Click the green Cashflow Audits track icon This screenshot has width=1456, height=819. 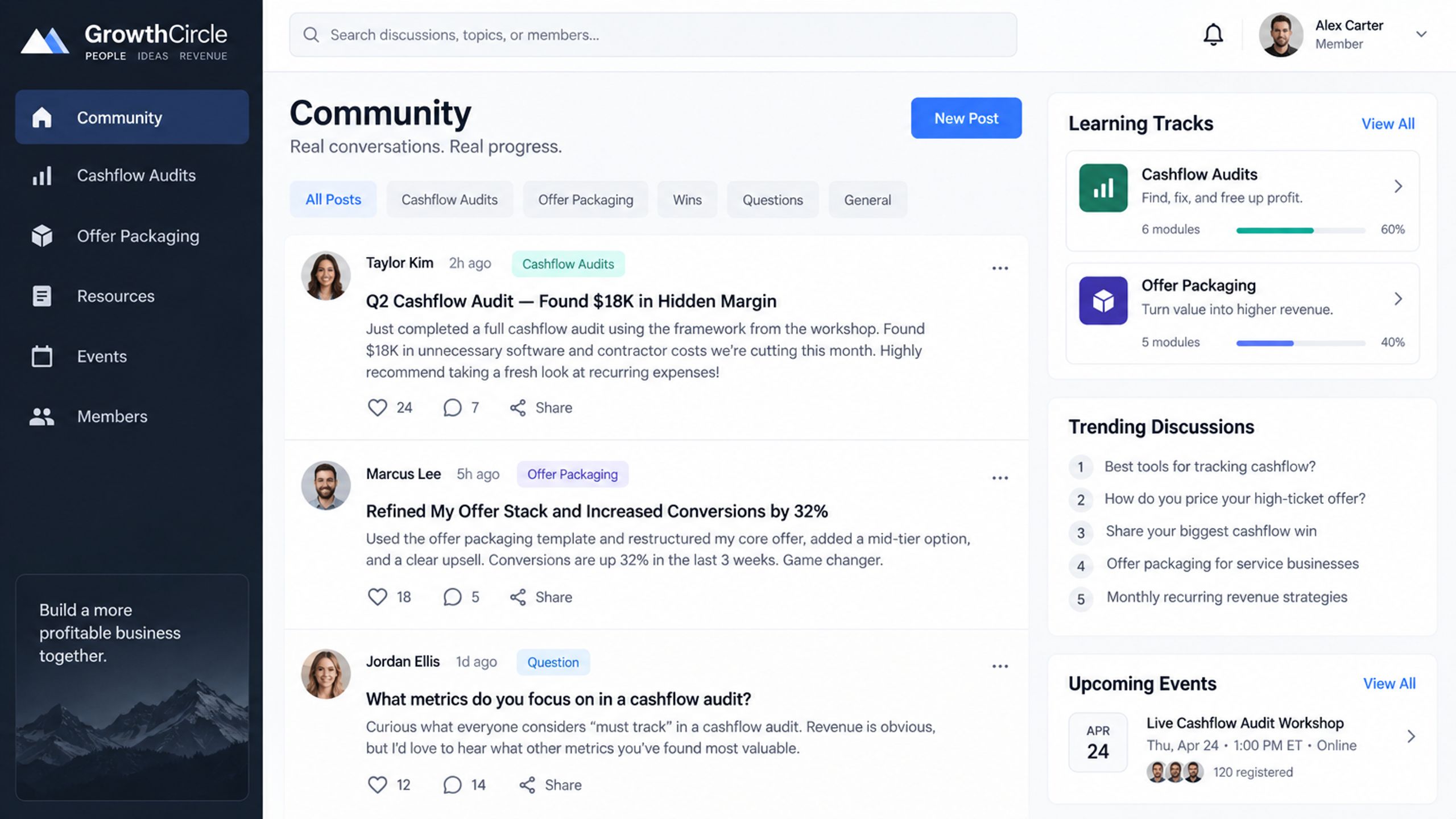point(1103,188)
